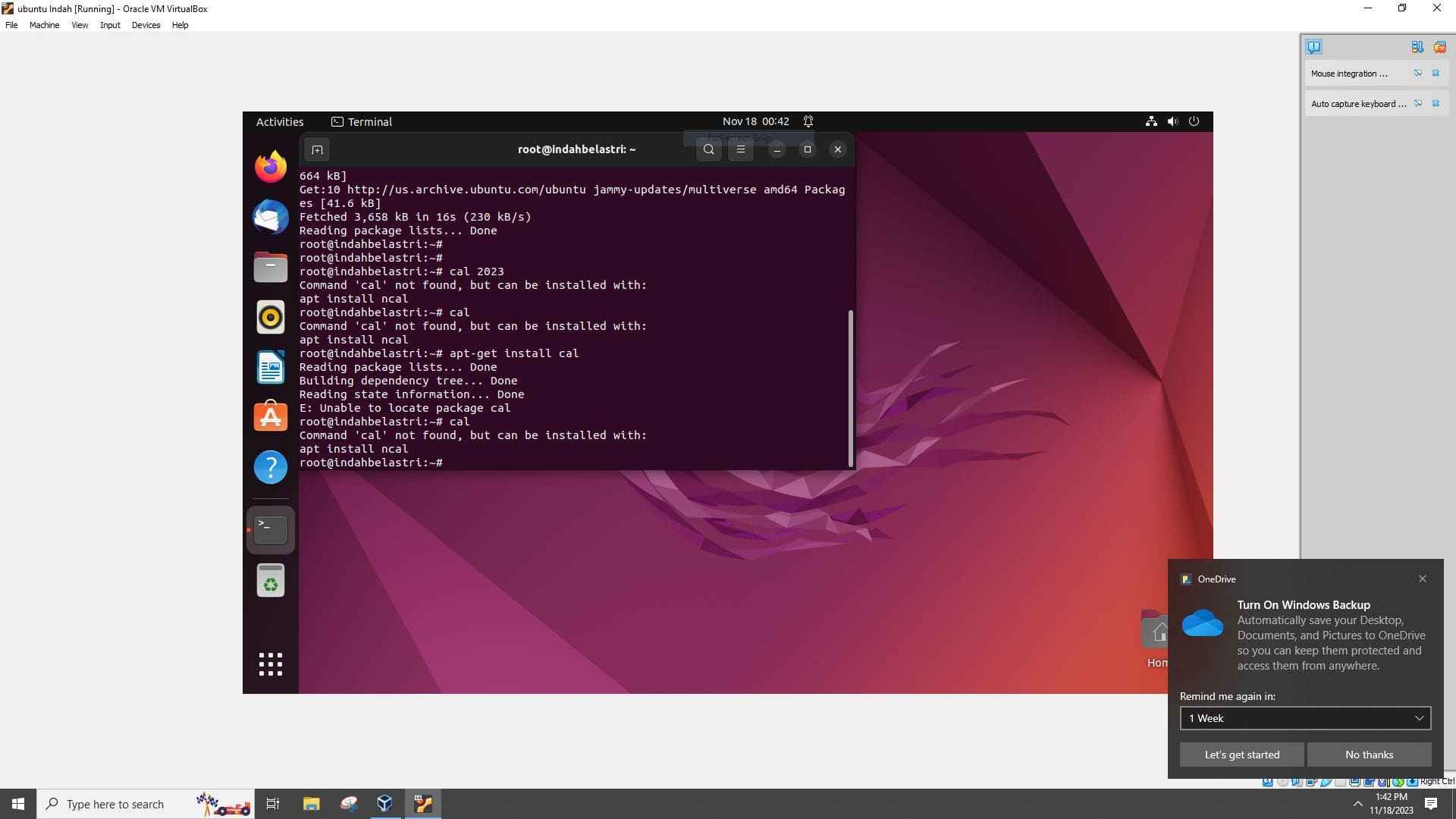The width and height of the screenshot is (1456, 819).
Task: Click the terminal scrollbar
Action: tap(850, 387)
